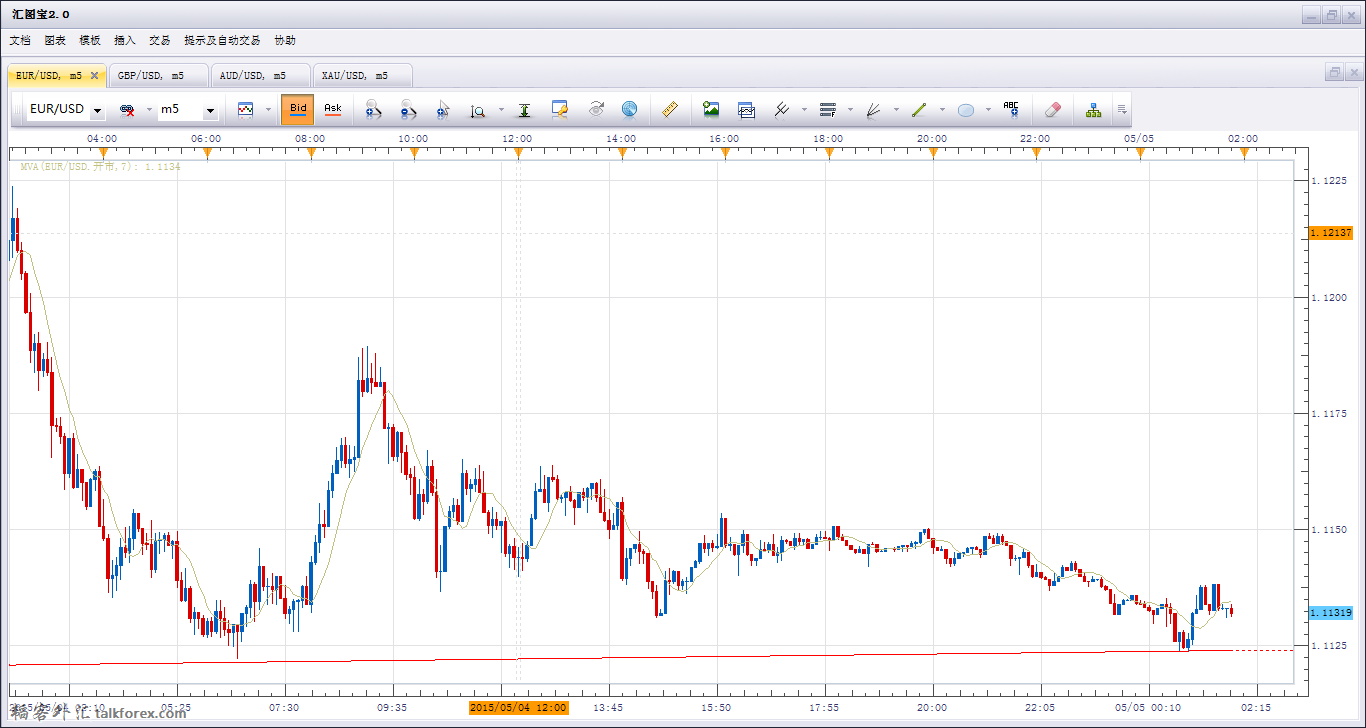Open the 图表 menu
This screenshot has height=728, width=1366.
(55, 41)
